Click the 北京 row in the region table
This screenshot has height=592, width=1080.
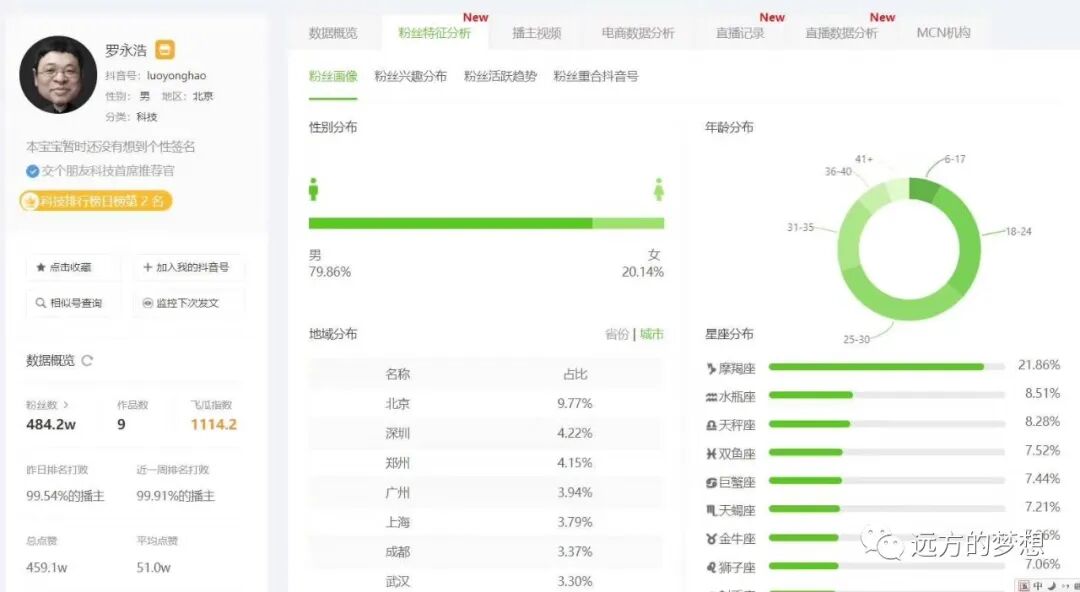point(486,404)
